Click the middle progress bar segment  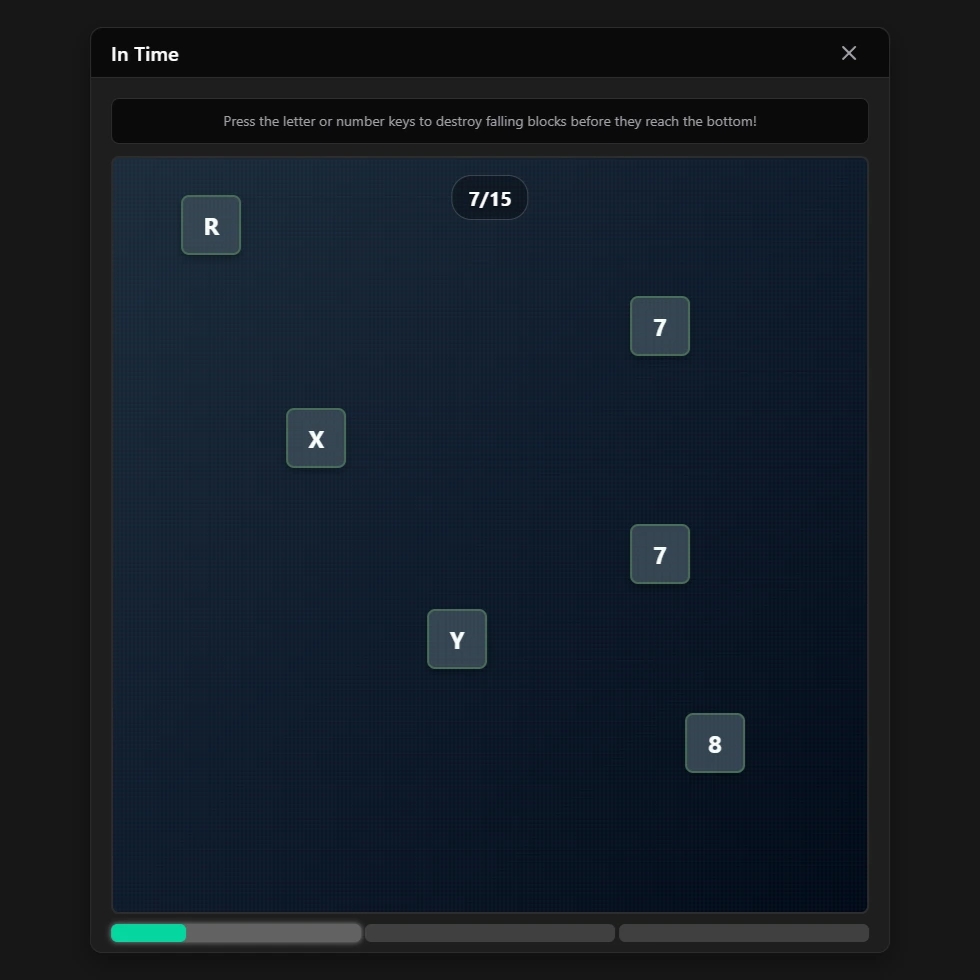tap(490, 933)
